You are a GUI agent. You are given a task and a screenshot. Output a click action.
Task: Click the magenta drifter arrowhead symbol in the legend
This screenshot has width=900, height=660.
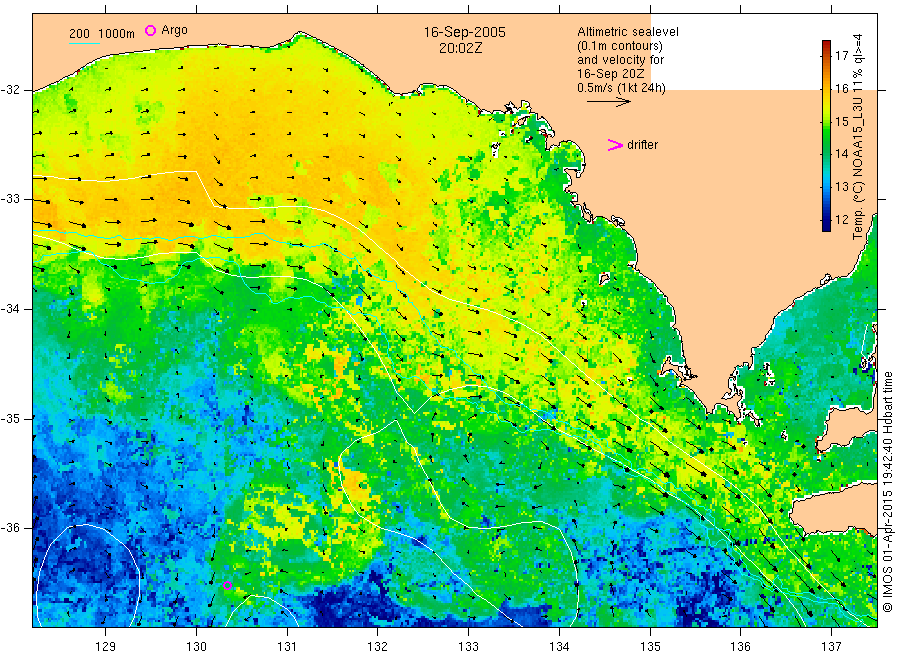(615, 145)
